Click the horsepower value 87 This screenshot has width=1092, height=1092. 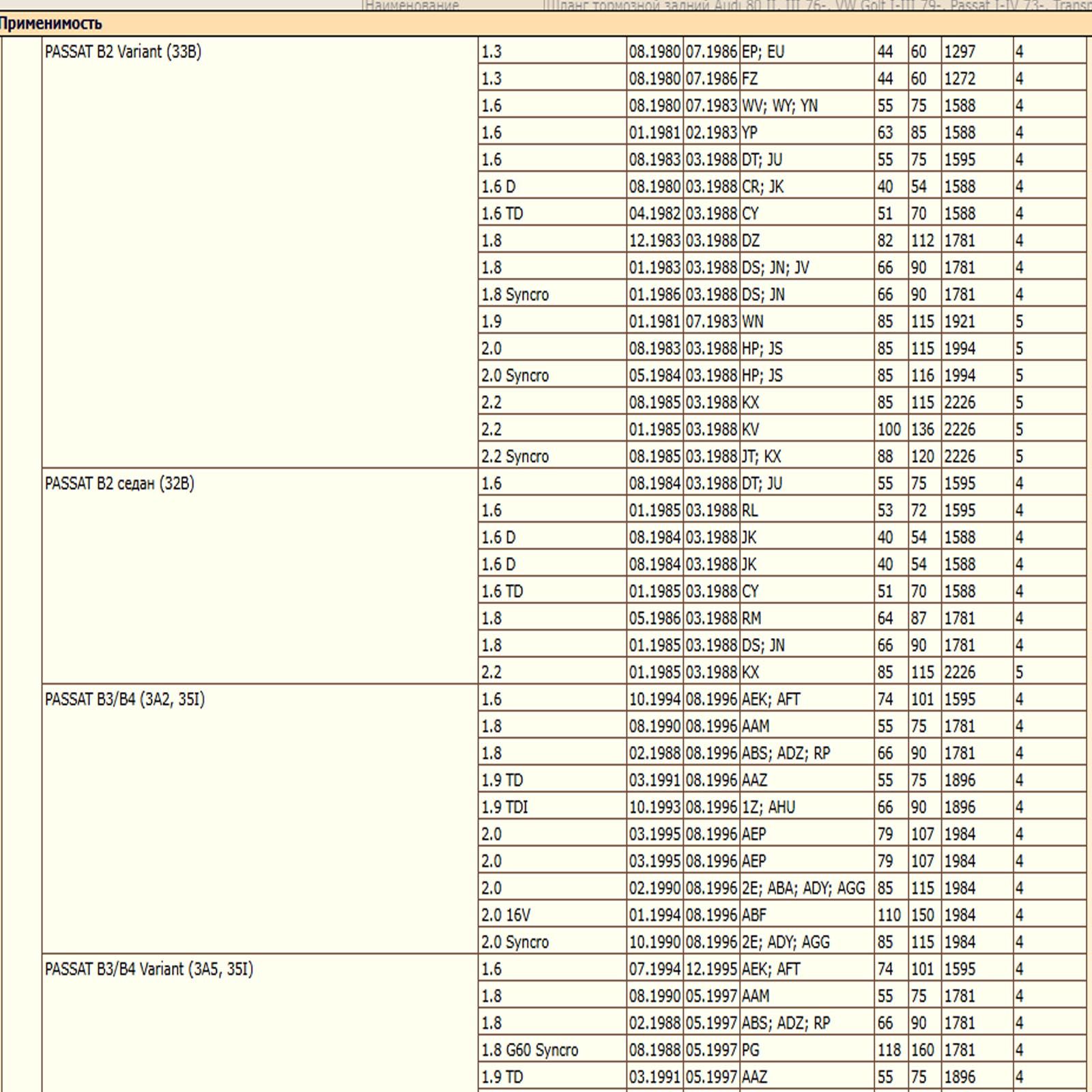924,618
